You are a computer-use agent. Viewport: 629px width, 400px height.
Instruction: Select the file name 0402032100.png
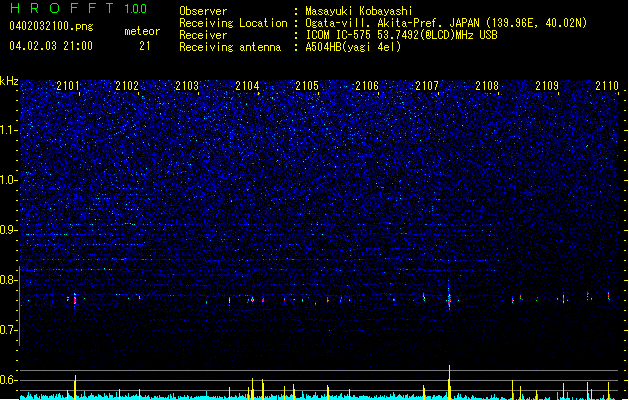51,26
